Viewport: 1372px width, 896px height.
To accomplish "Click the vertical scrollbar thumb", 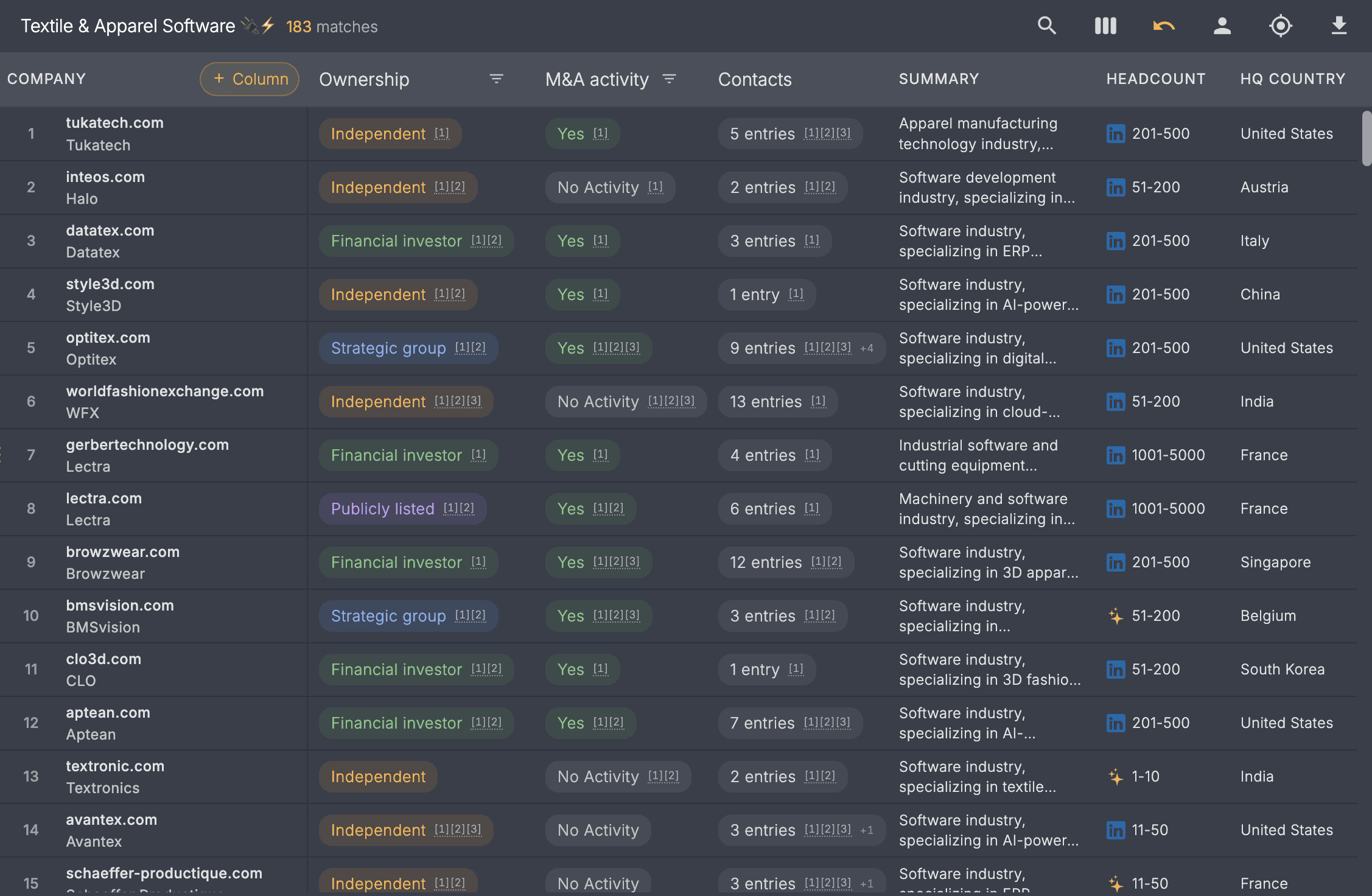I will tap(1367, 139).
